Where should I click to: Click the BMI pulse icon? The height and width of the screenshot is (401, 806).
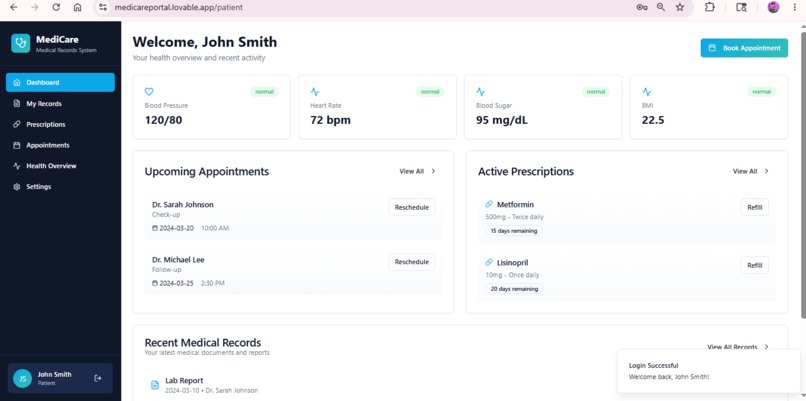[647, 92]
